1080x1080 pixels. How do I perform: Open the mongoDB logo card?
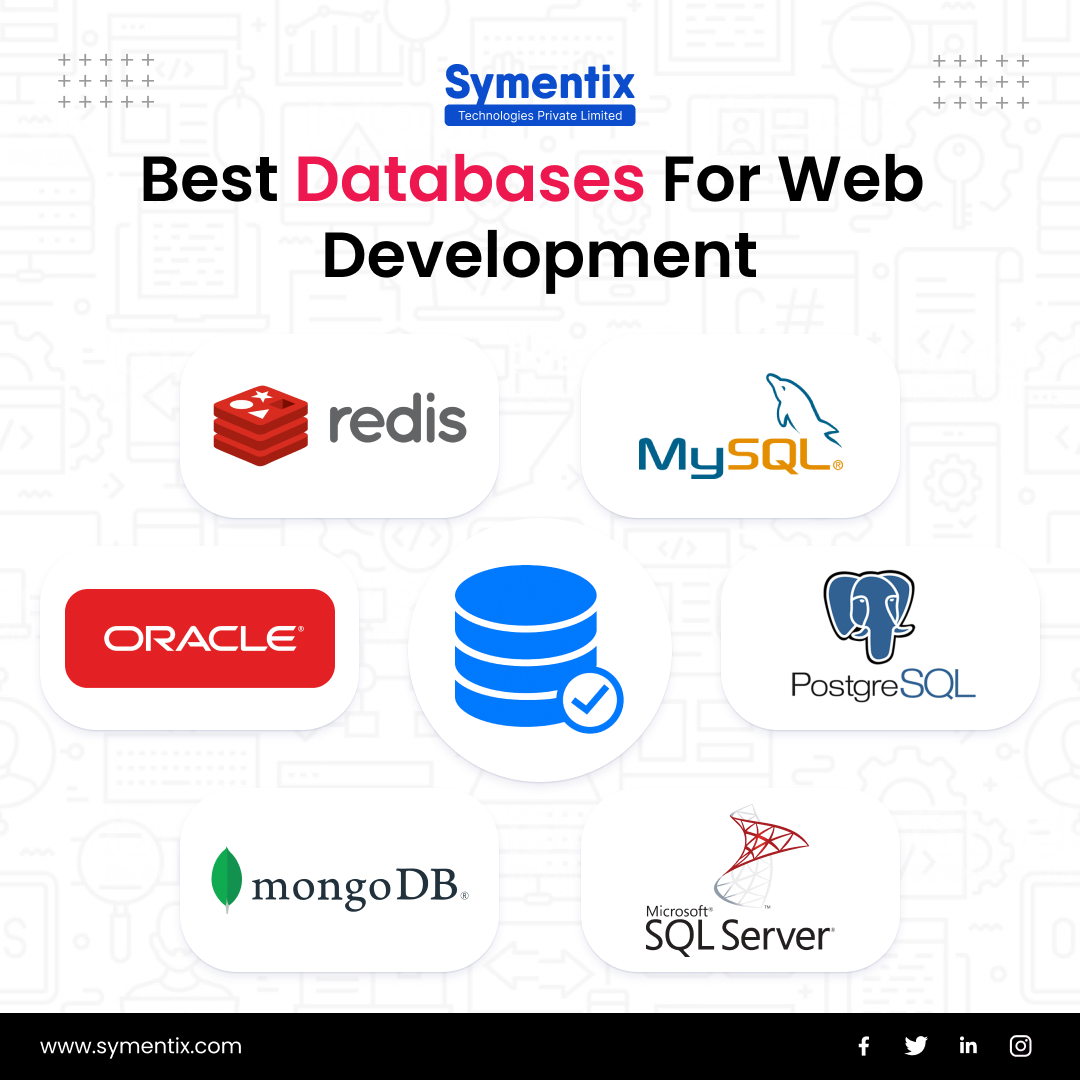click(339, 880)
